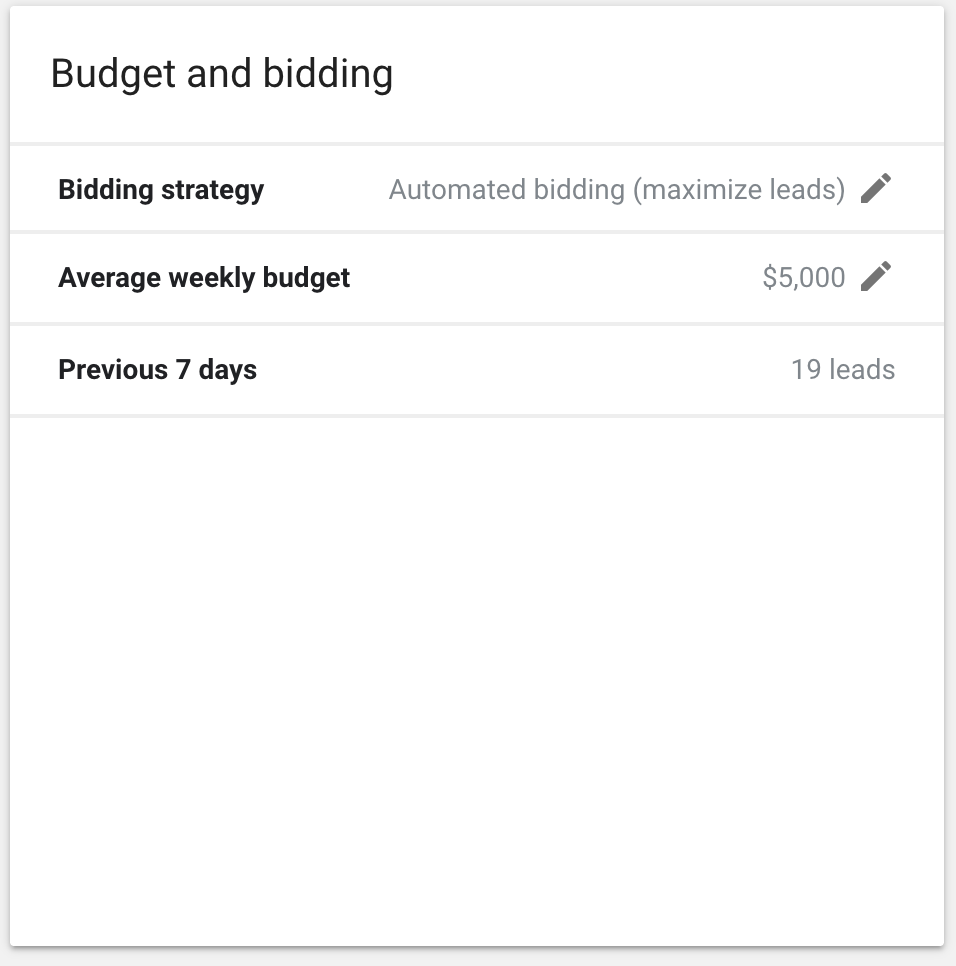Click the "(maximize leads)" parenthetical text
The height and width of the screenshot is (966, 956).
(x=739, y=190)
